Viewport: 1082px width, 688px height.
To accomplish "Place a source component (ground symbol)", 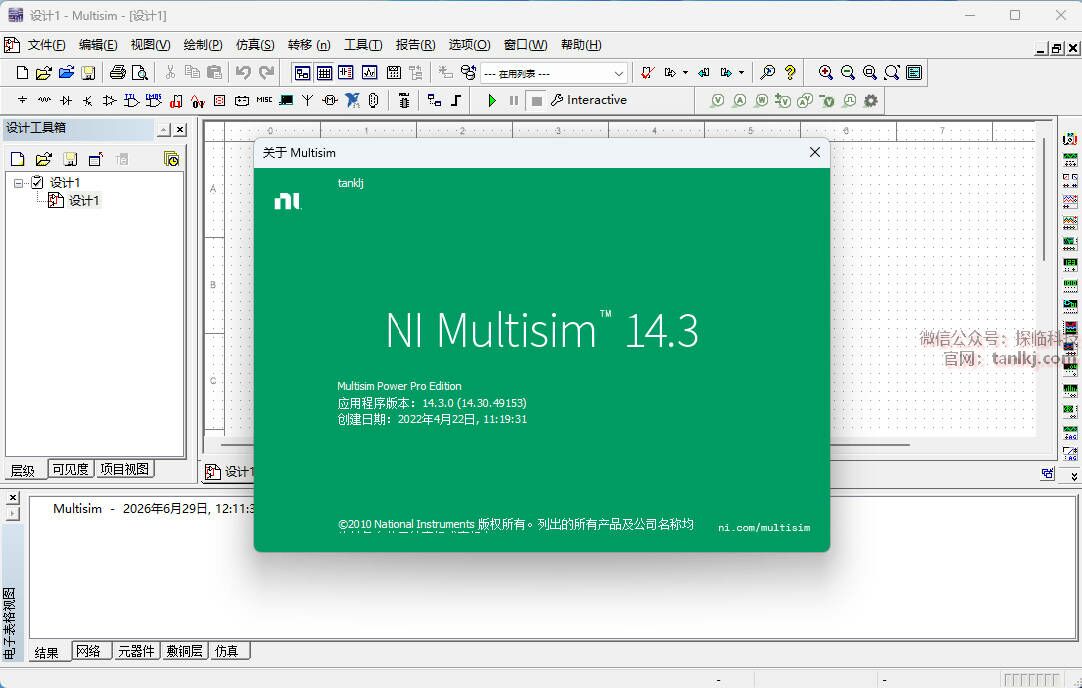I will (22, 101).
